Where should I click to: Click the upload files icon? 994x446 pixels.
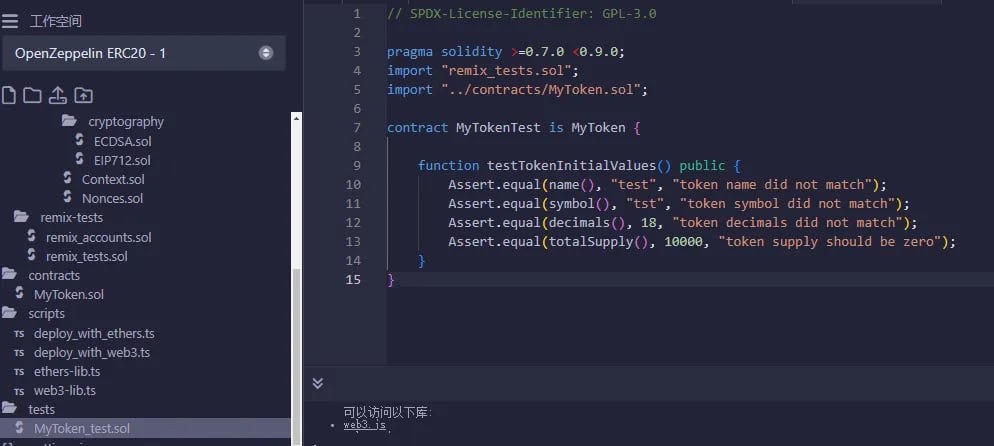[58, 96]
